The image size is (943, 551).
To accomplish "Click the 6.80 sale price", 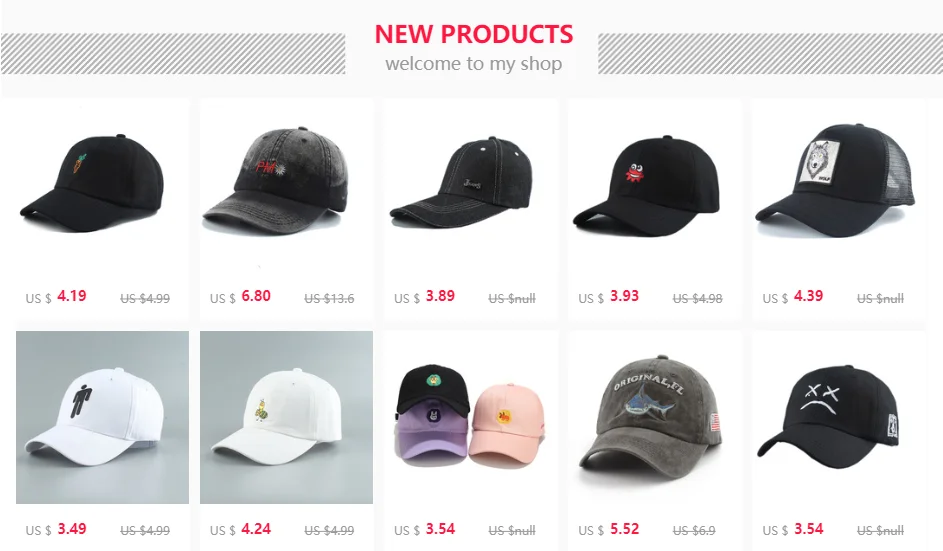I will [x=256, y=296].
